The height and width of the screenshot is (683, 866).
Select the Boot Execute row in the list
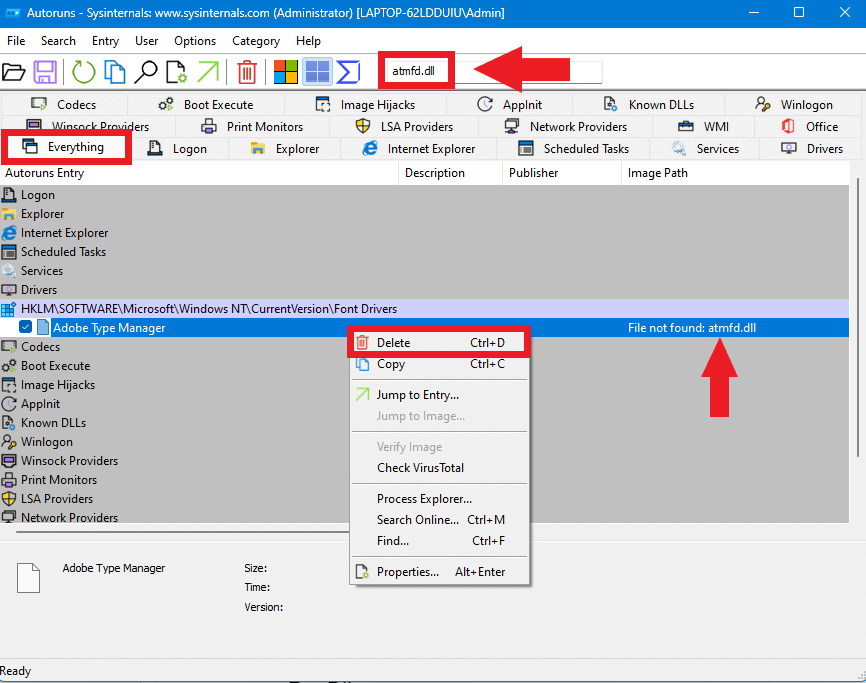424,366
